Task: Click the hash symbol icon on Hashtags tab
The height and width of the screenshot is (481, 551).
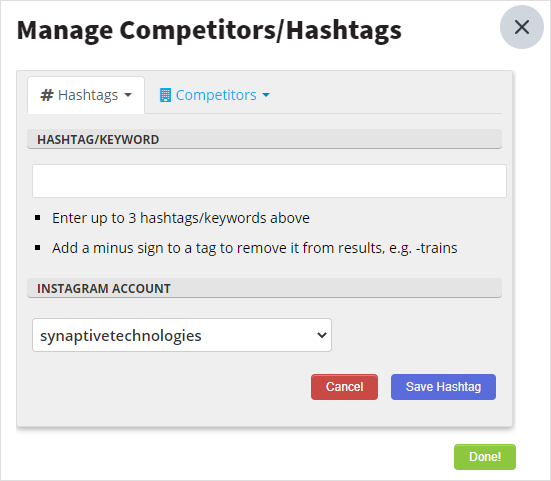Action: pyautogui.click(x=47, y=95)
